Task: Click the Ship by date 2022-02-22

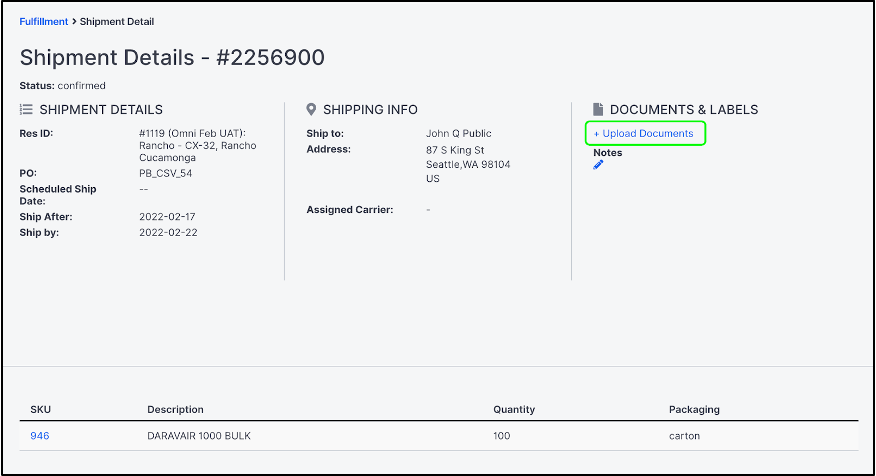Action: 168,232
